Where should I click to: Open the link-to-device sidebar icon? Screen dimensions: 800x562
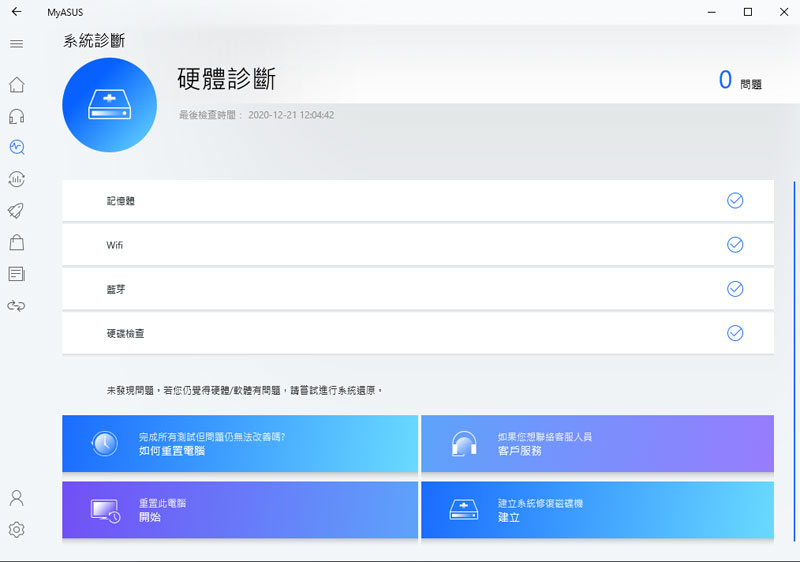point(16,305)
